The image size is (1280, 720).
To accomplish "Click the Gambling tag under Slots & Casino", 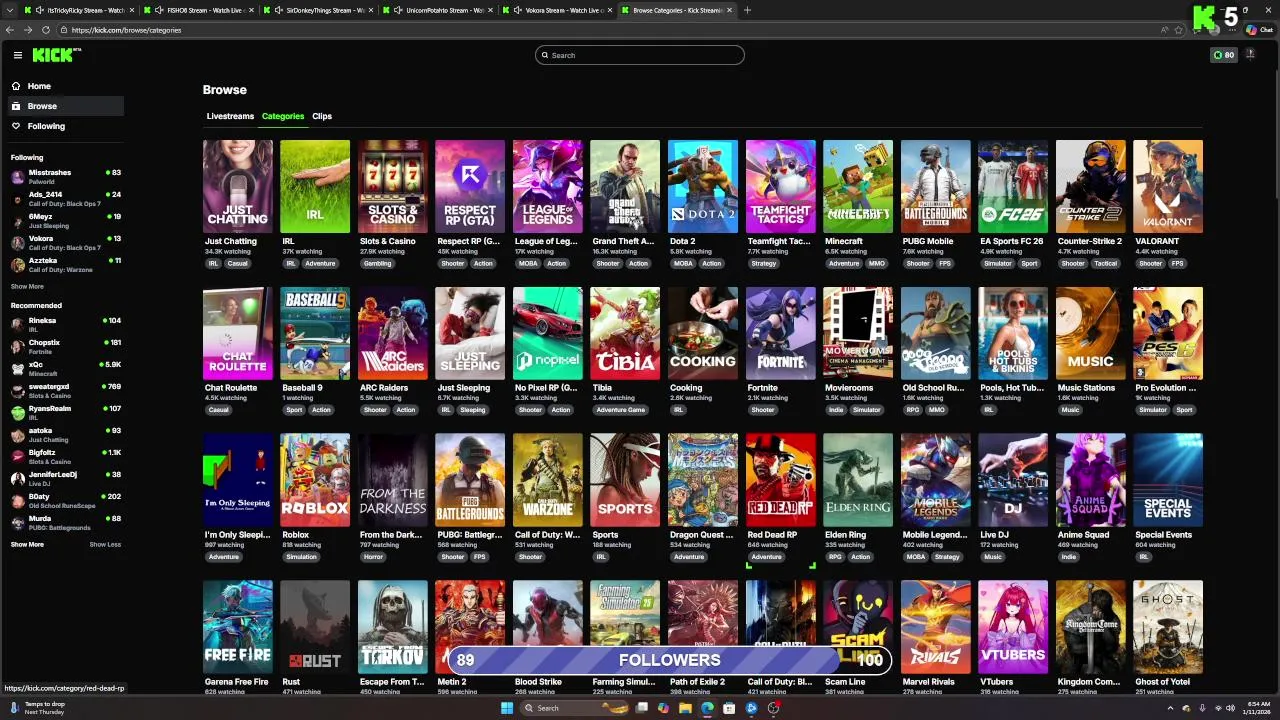I will [378, 263].
